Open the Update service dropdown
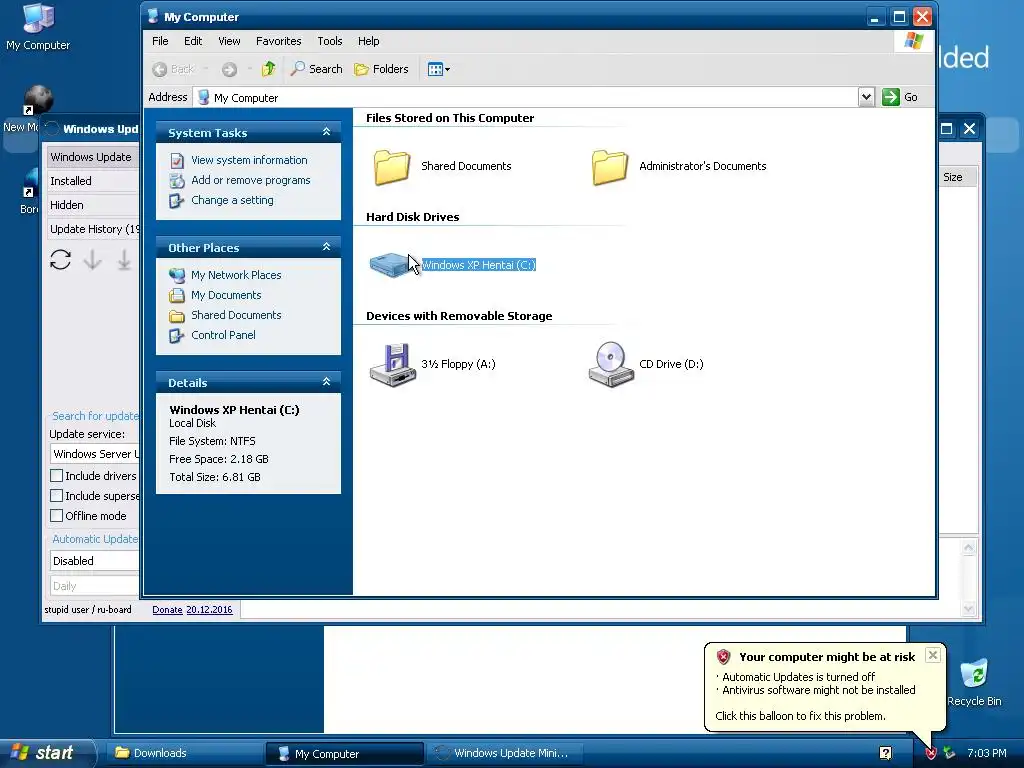The image size is (1024, 768). pyautogui.click(x=95, y=454)
